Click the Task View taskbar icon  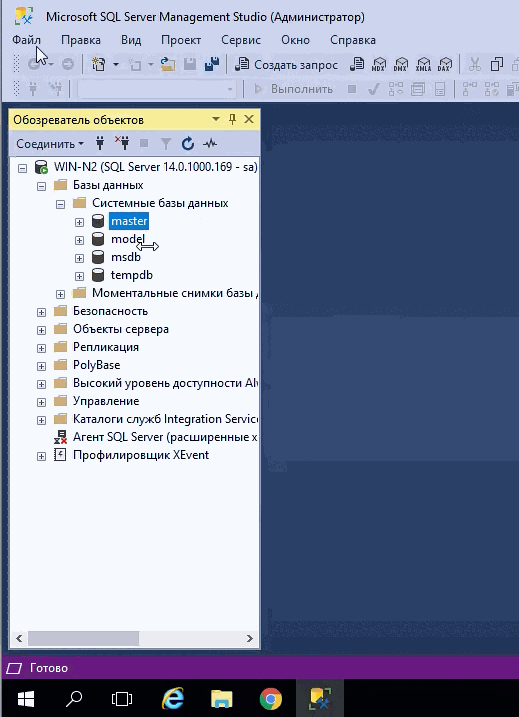click(x=122, y=698)
